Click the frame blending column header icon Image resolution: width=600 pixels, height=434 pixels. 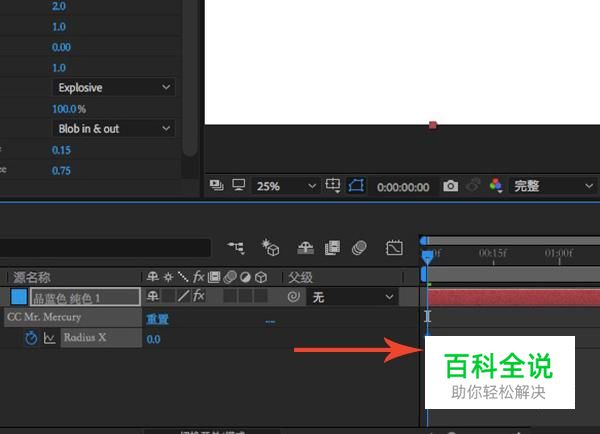pos(214,277)
